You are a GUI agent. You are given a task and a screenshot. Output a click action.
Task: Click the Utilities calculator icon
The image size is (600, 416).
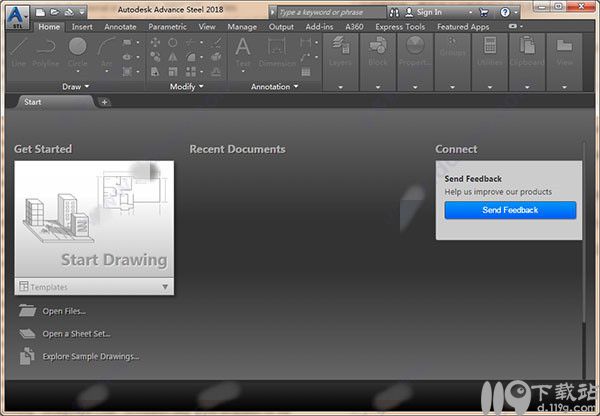click(x=490, y=46)
